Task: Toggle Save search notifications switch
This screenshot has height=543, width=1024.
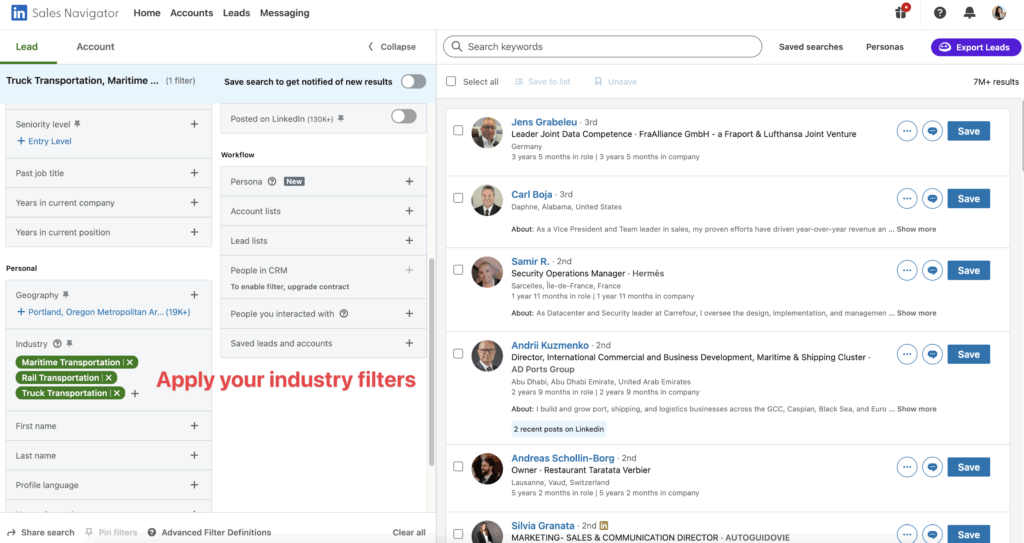Action: tap(413, 82)
